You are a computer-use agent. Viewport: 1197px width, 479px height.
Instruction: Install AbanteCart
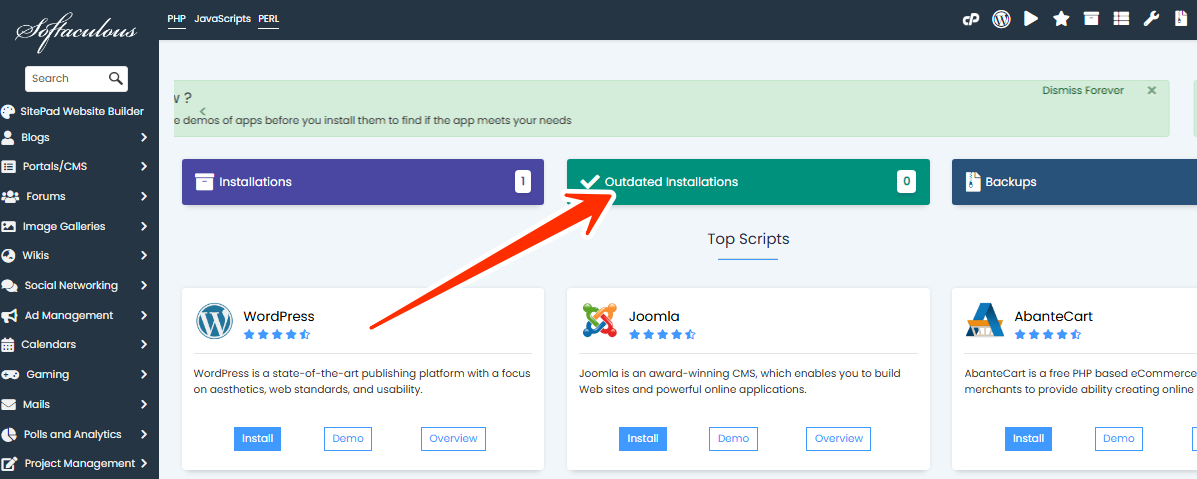1028,439
